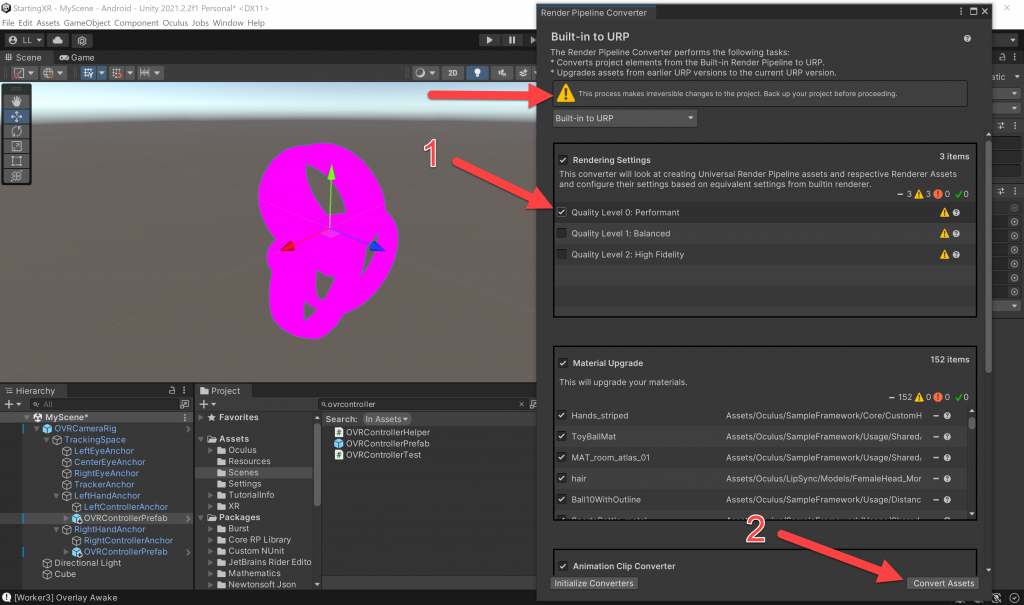This screenshot has width=1024, height=605.
Task: Toggle scene lighting lightbulb
Action: 477,73
